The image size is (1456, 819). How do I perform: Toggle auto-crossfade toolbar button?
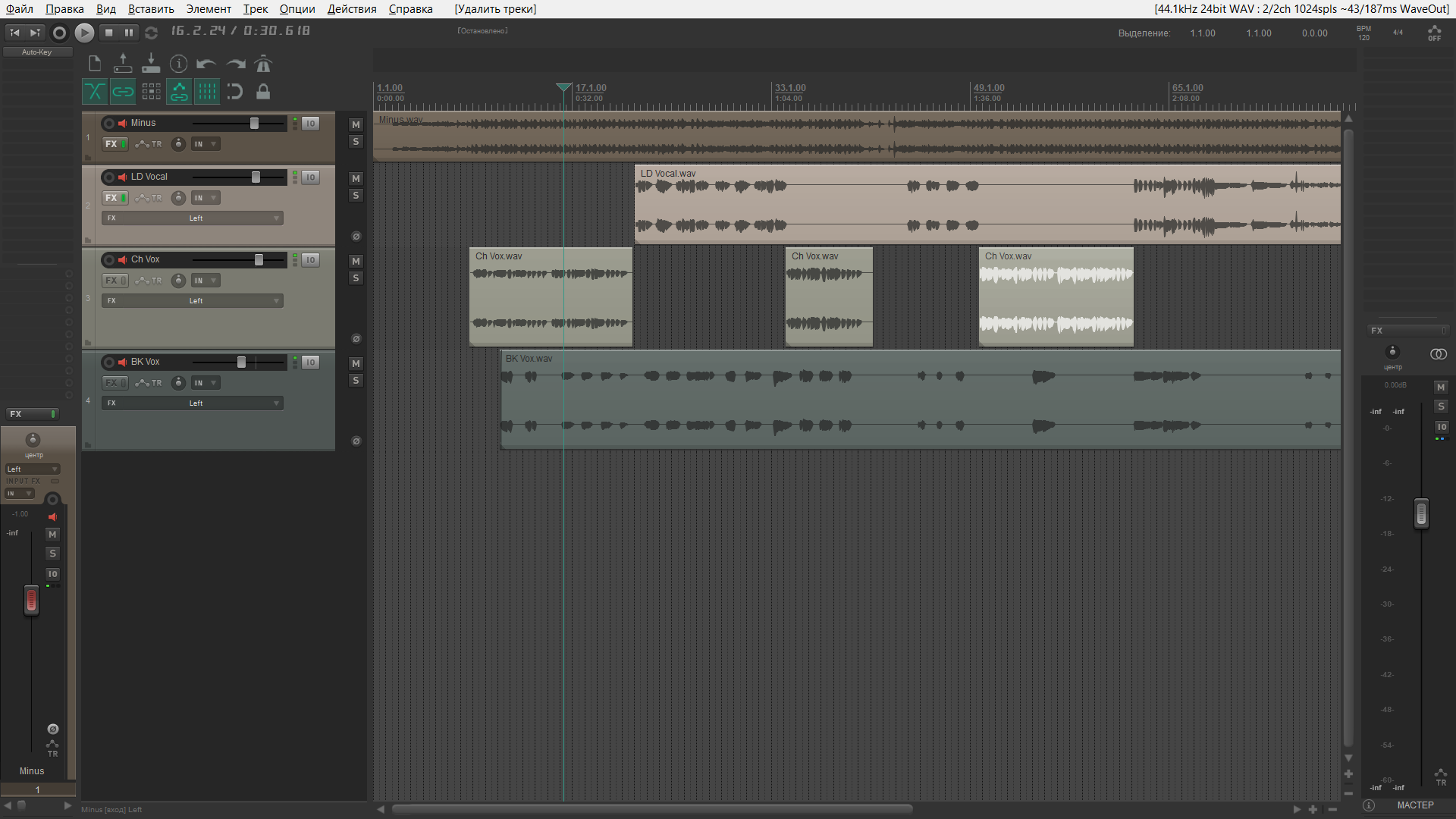click(x=95, y=92)
